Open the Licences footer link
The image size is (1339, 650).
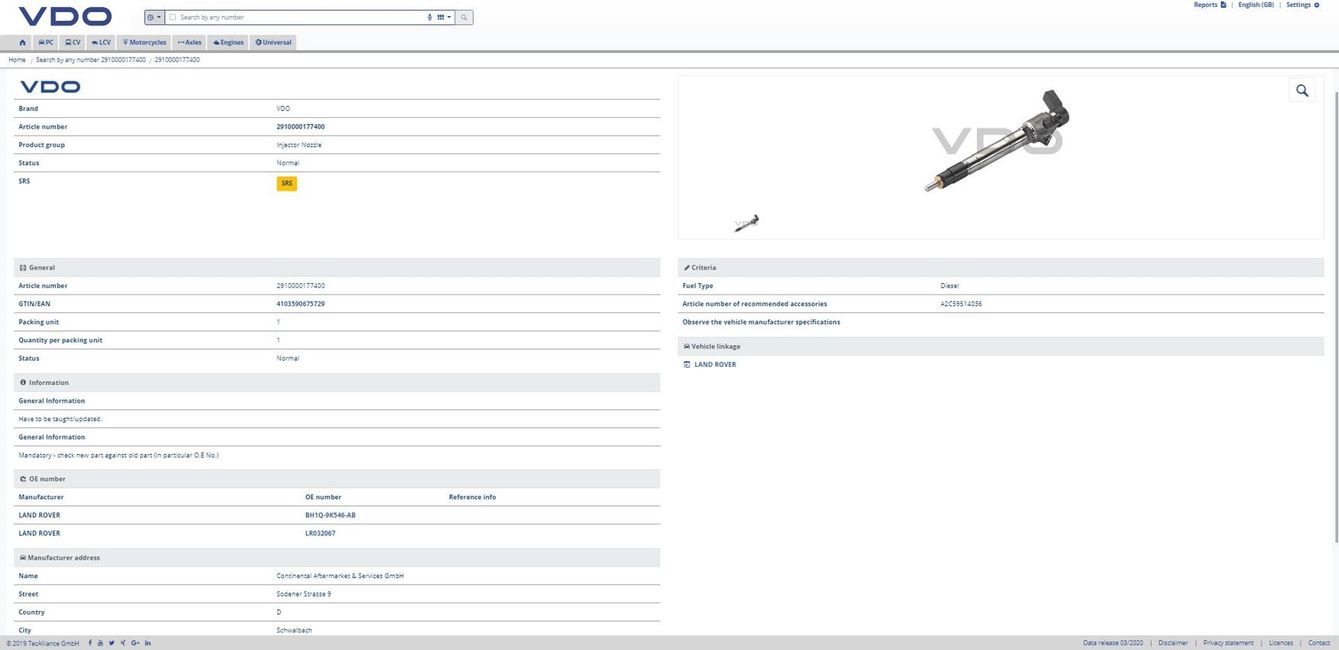(1281, 643)
